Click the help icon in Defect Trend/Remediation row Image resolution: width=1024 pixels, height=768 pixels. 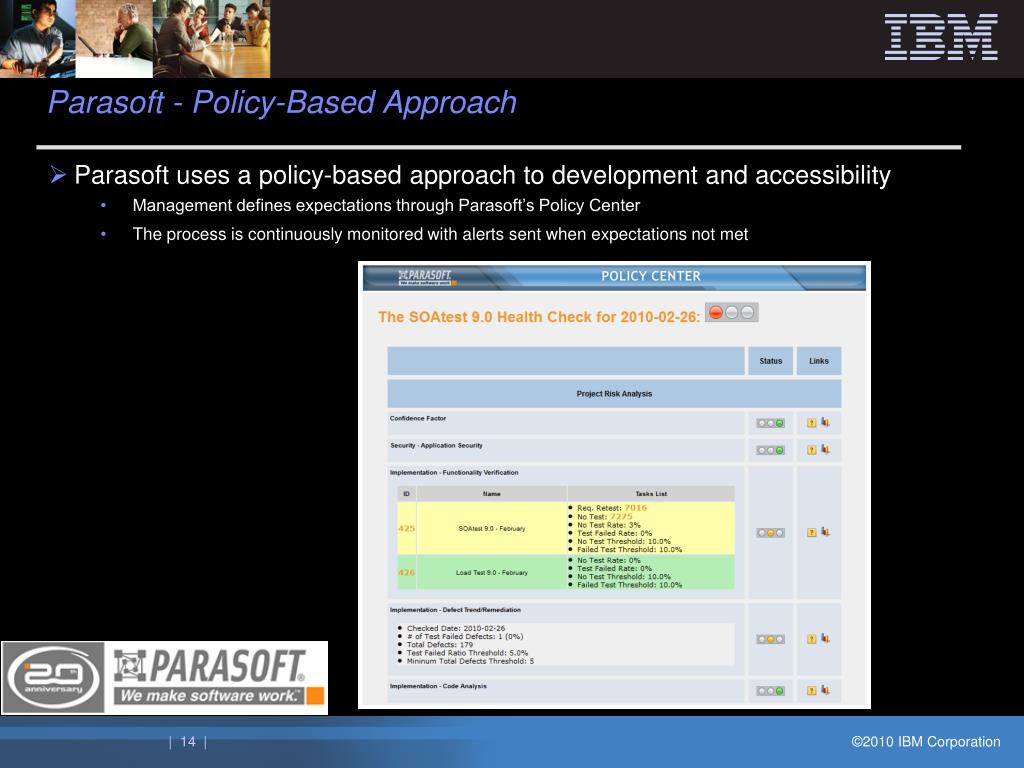point(811,639)
